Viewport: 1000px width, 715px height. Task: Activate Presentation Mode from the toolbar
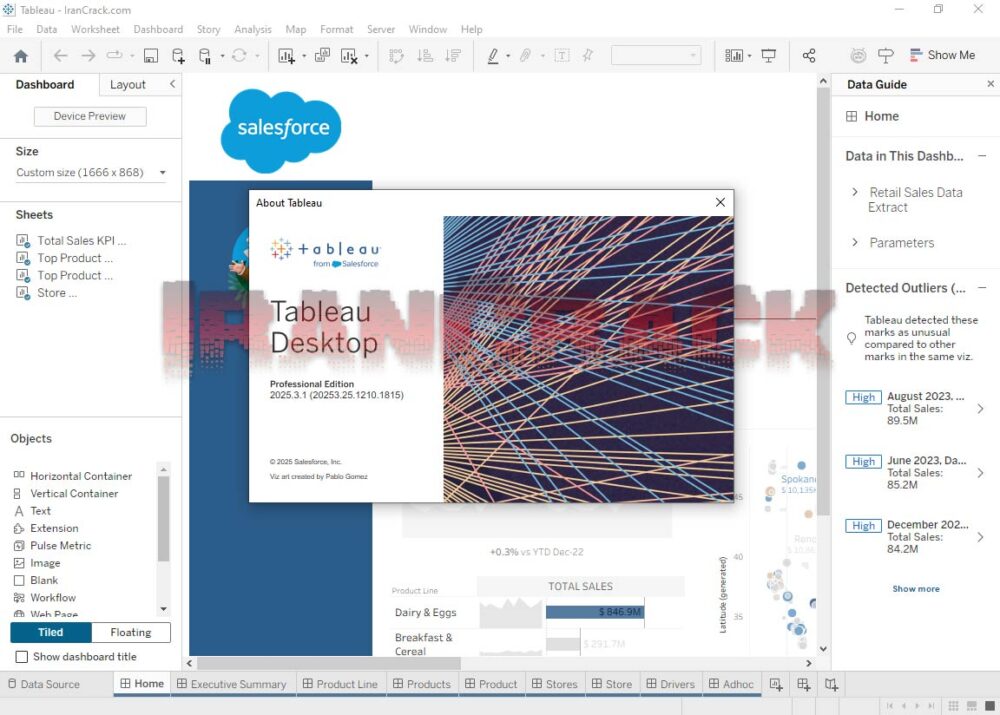[x=768, y=55]
